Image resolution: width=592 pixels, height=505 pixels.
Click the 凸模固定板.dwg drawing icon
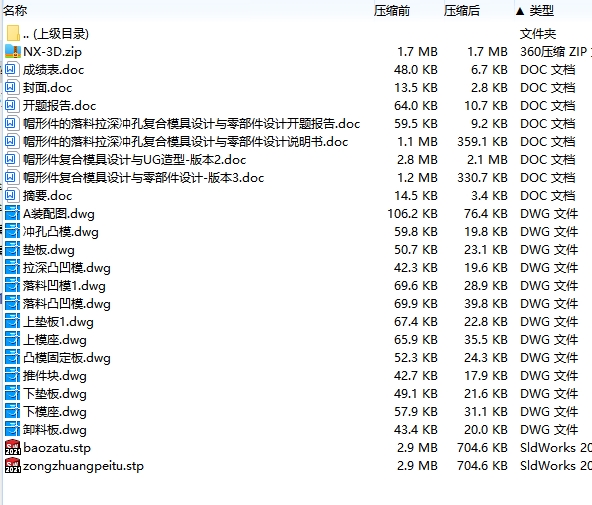[12, 357]
